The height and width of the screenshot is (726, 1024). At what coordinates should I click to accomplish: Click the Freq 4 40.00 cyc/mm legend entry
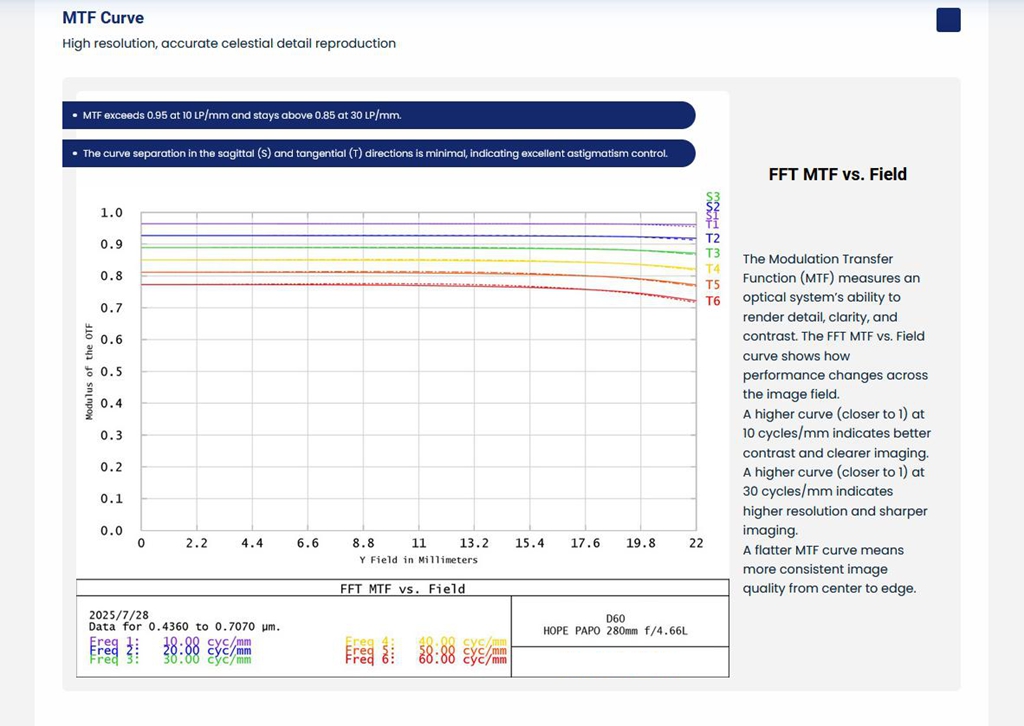point(426,641)
